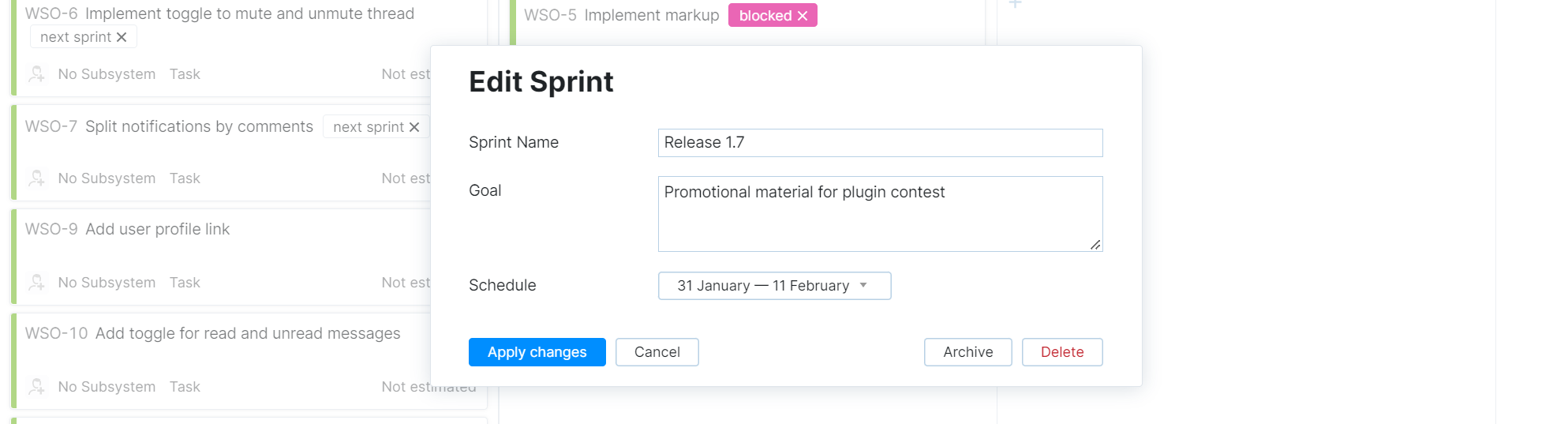Screen dimensions: 1568x424
Task: Delete the sprint
Action: tap(1061, 352)
